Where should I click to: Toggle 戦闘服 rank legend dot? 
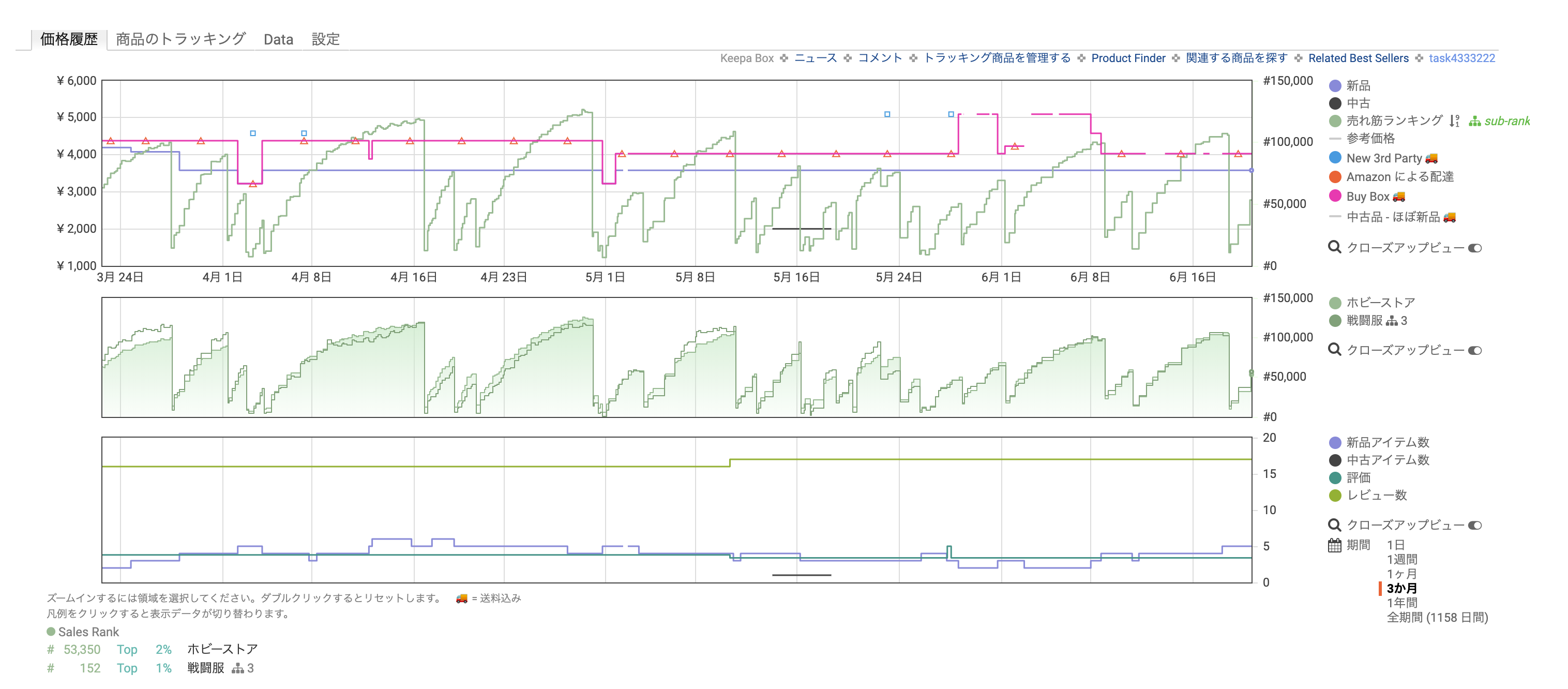click(1335, 320)
